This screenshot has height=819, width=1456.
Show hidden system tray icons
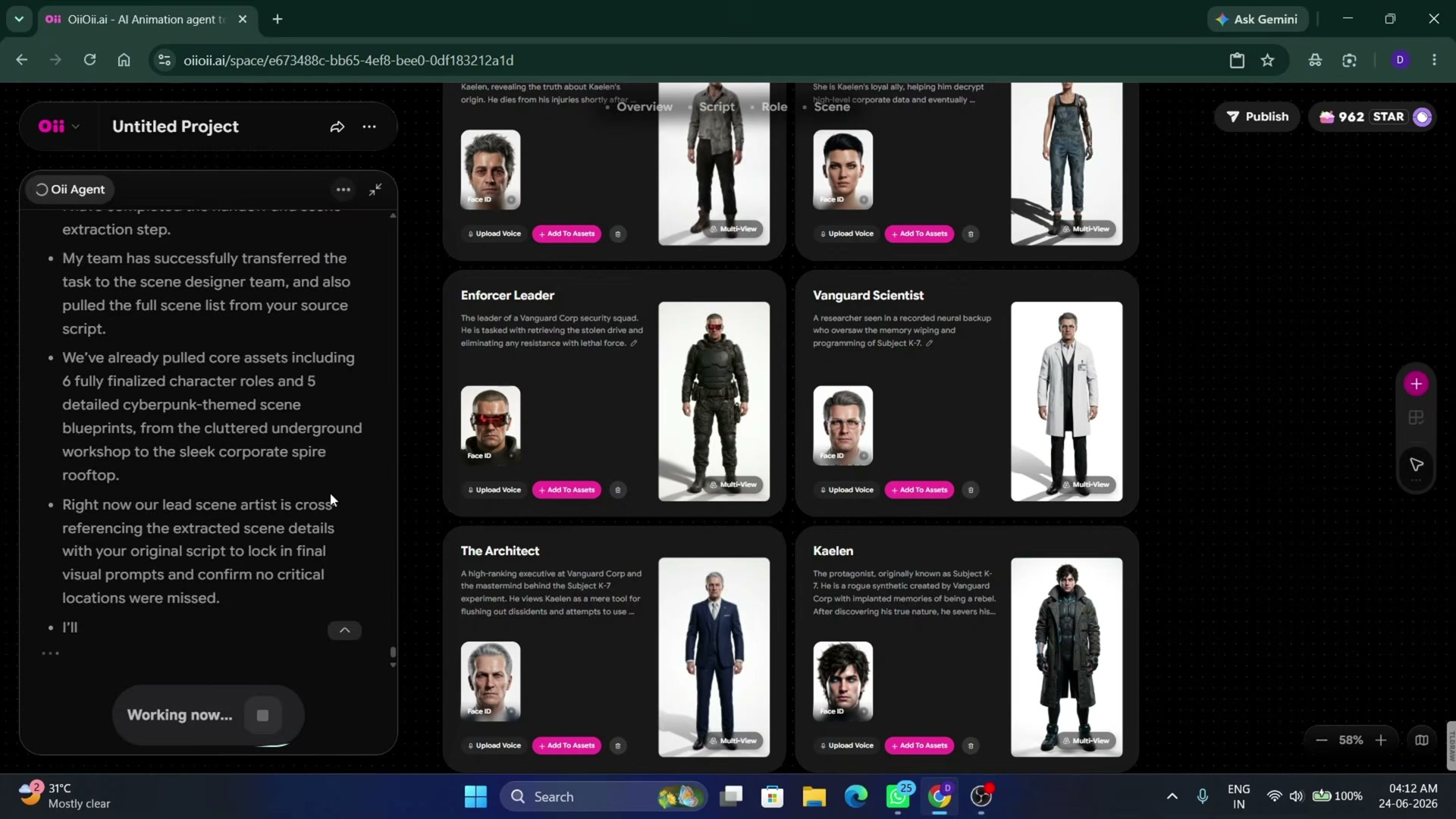coord(1172,796)
